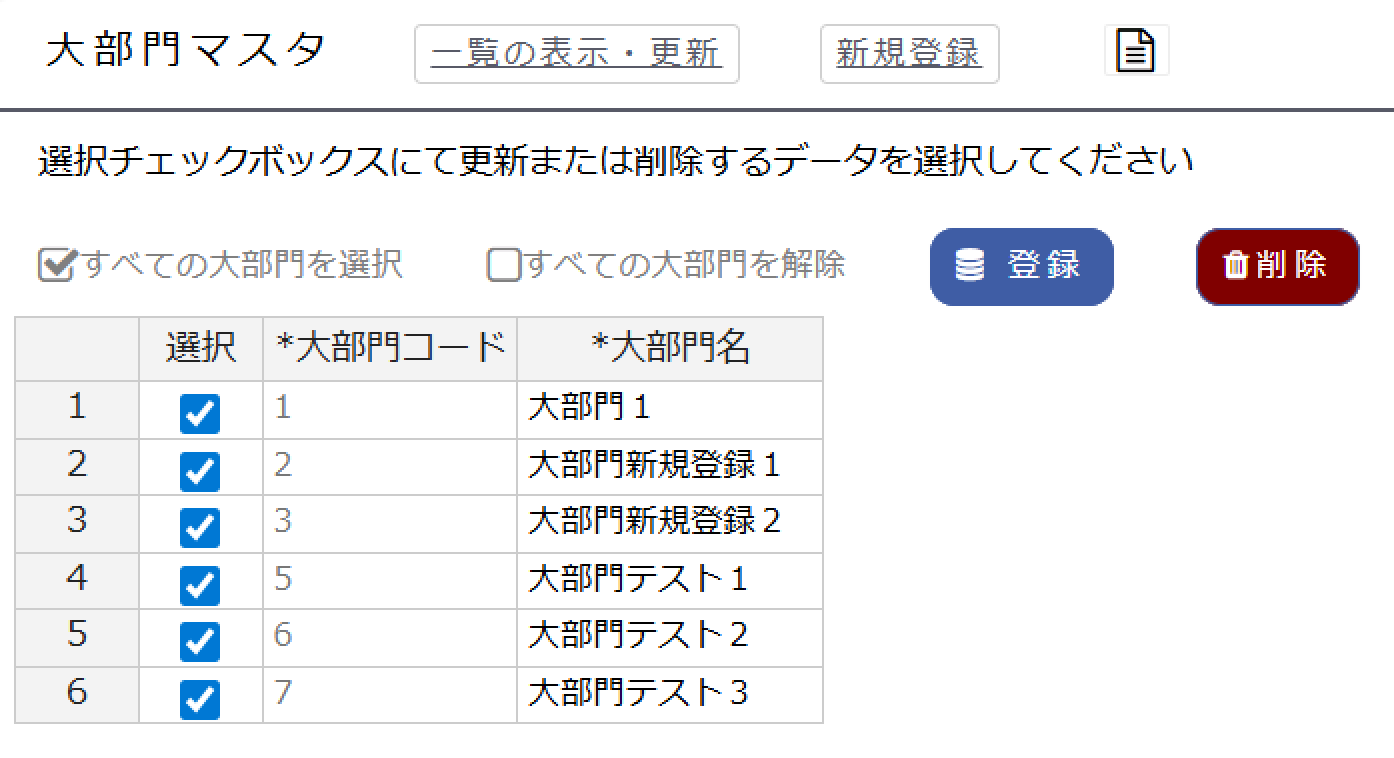
Task: Click the 大部門コード cell showing 3
Action: (x=386, y=523)
